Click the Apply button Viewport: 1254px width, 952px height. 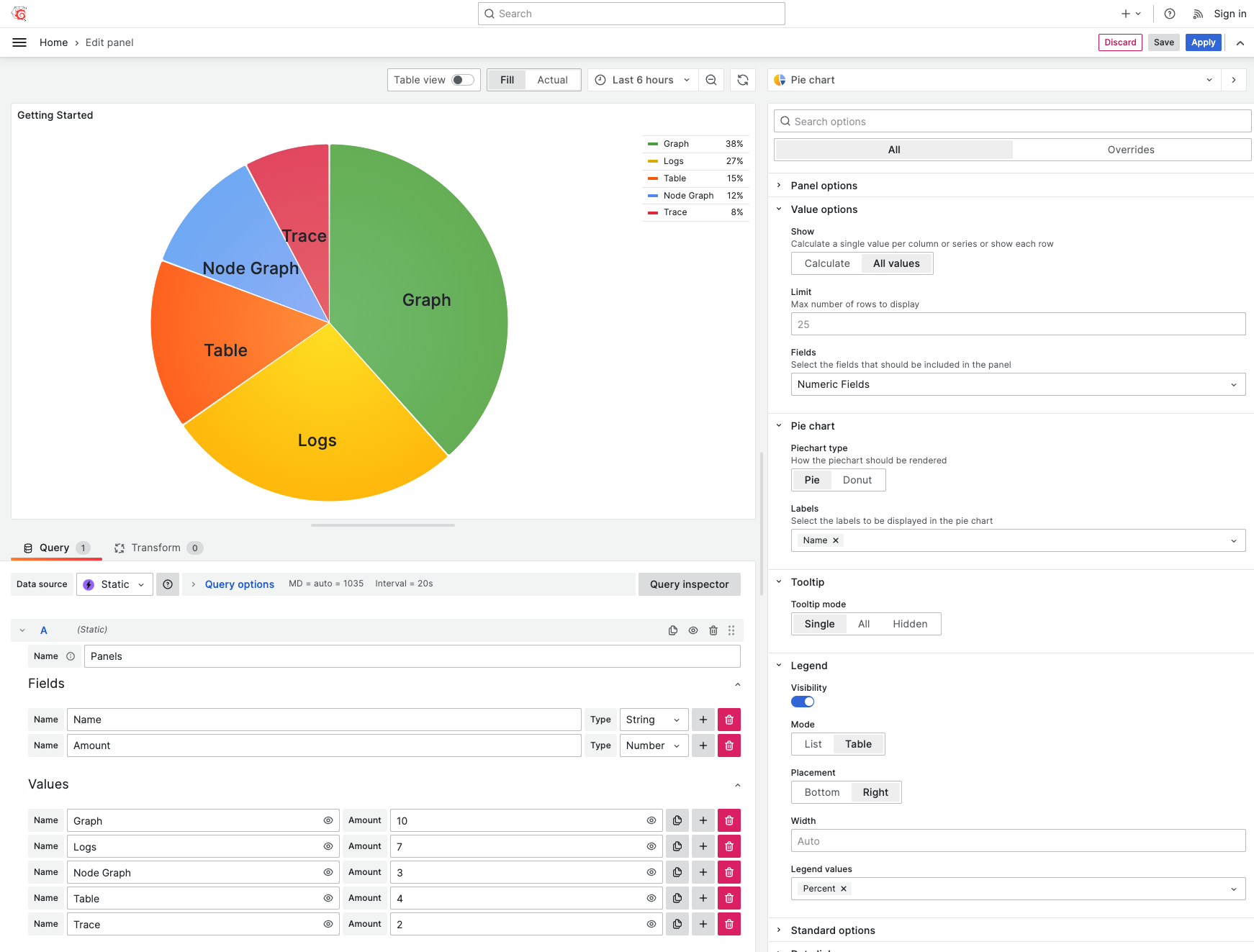pyautogui.click(x=1203, y=42)
